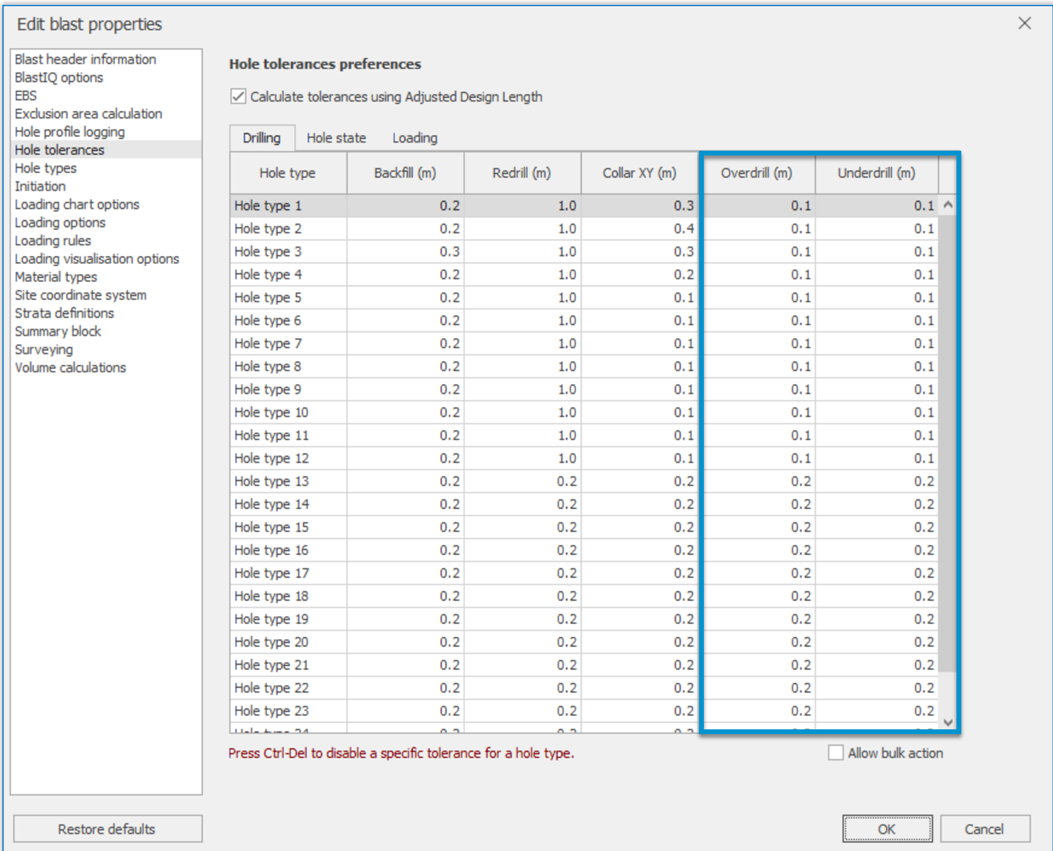Open Loading chart options
This screenshot has height=851, width=1053.
point(106,204)
